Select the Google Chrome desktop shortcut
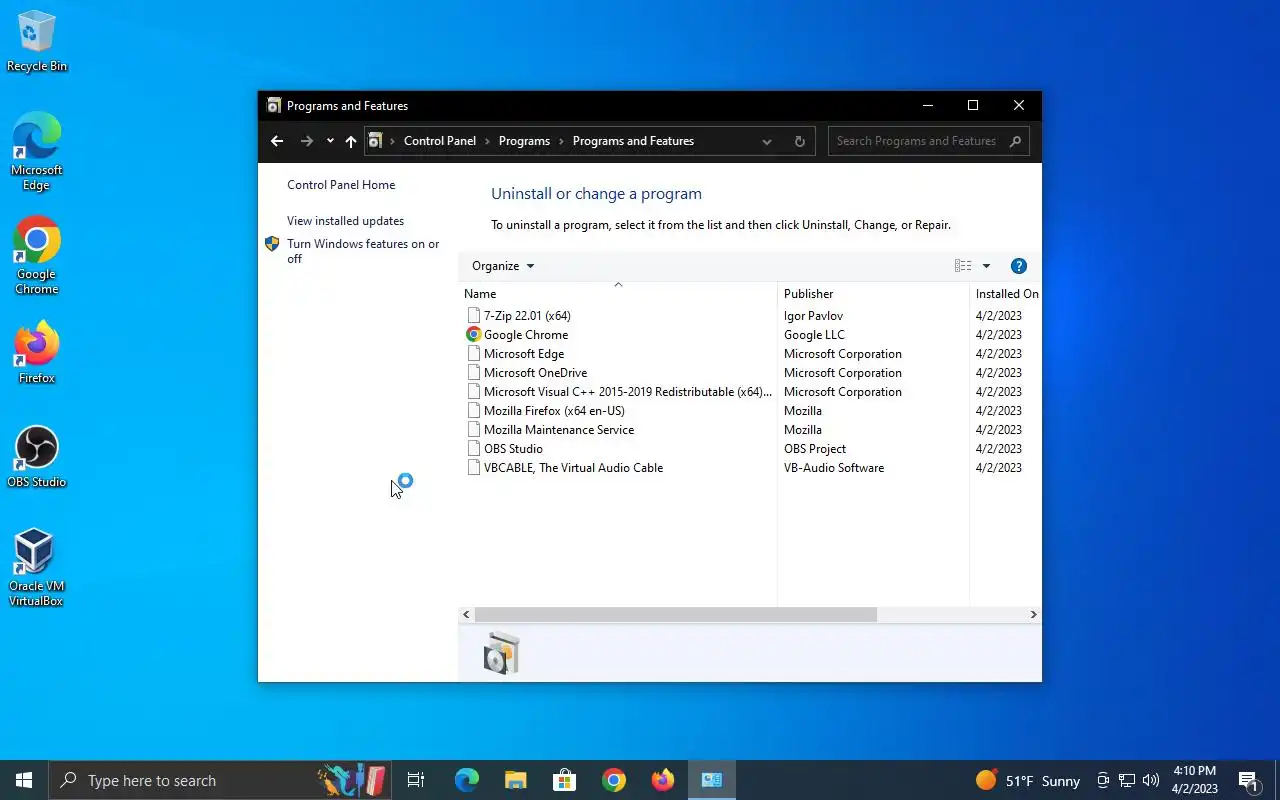The height and width of the screenshot is (800, 1280). 37,256
